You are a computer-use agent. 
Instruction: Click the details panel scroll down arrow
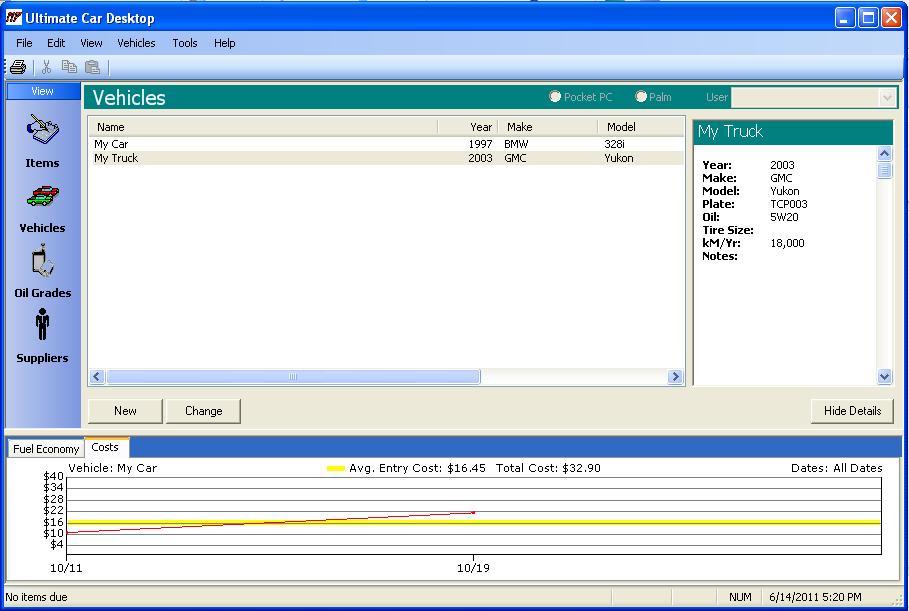885,377
